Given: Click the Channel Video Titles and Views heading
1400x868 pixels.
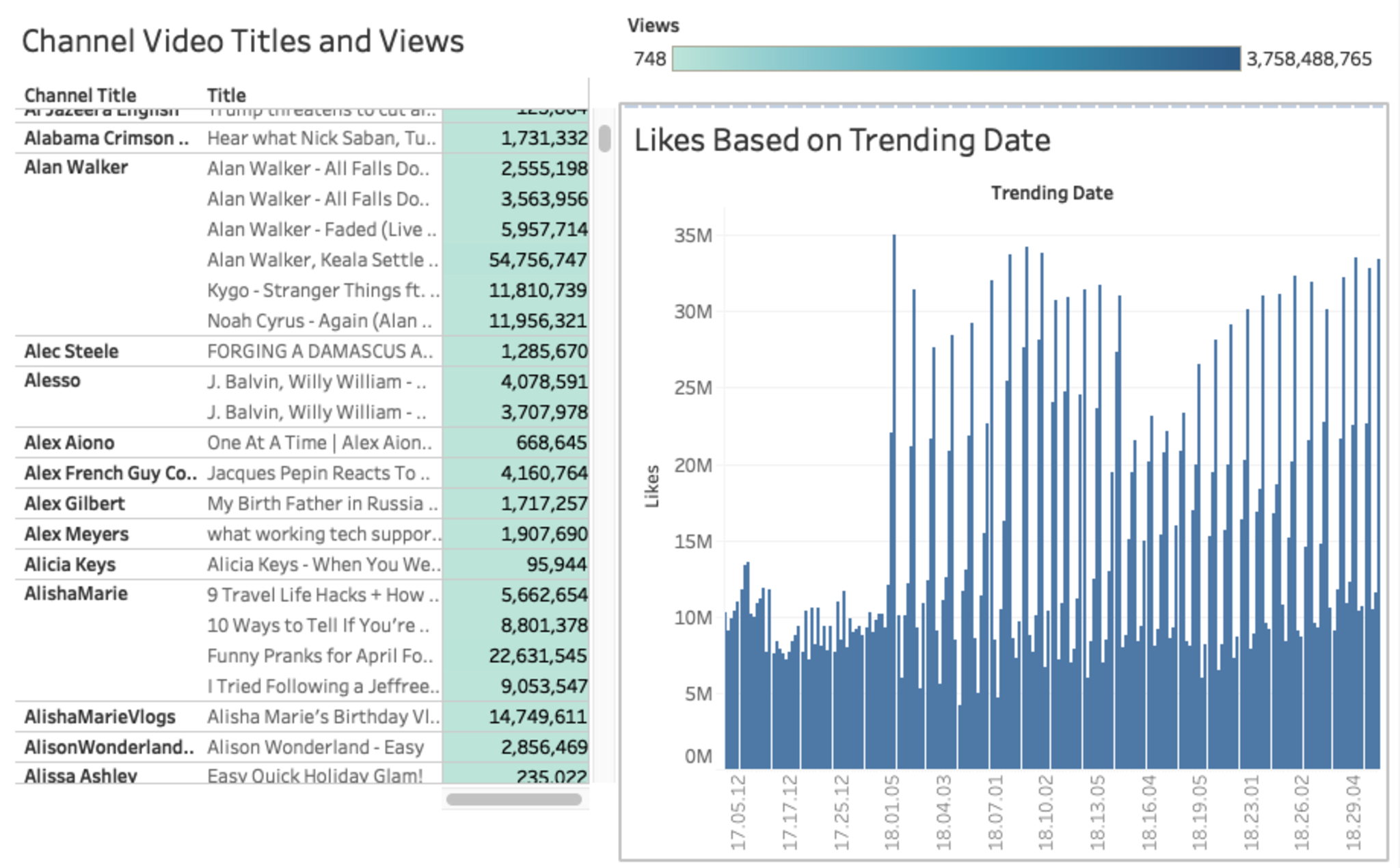Looking at the screenshot, I should pyautogui.click(x=243, y=41).
